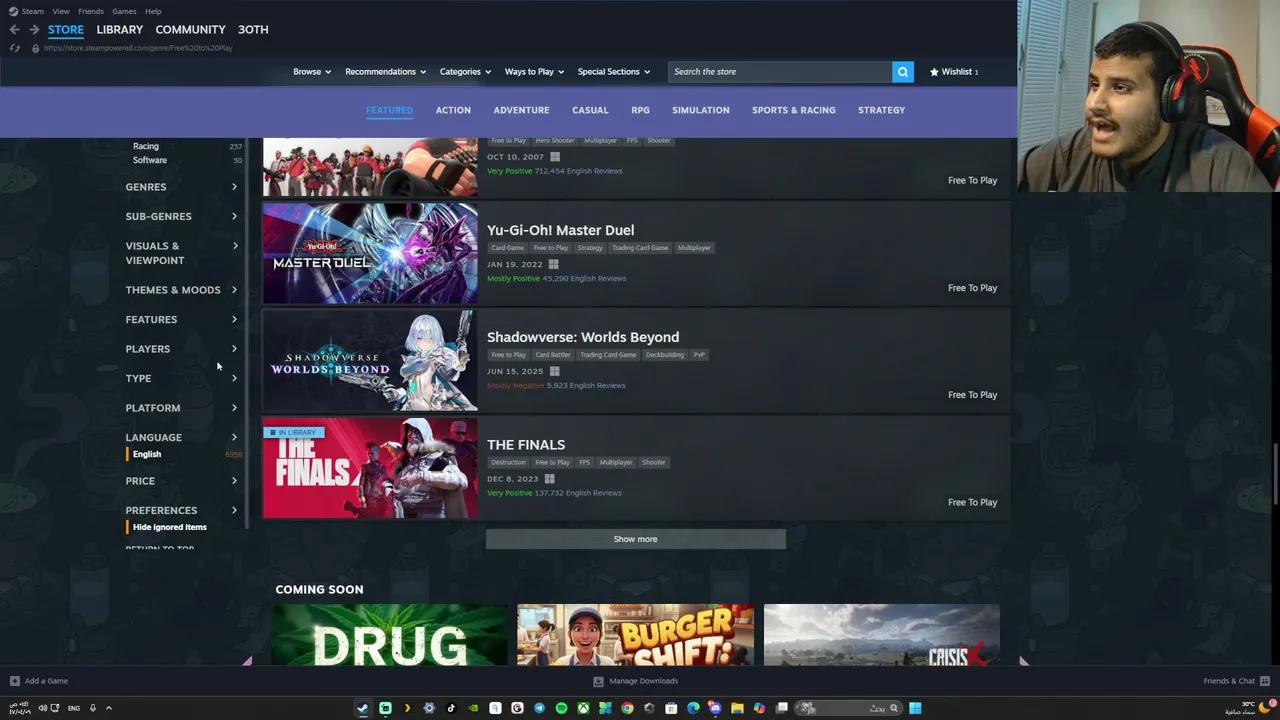Open the COMMUNITY section

tap(190, 30)
